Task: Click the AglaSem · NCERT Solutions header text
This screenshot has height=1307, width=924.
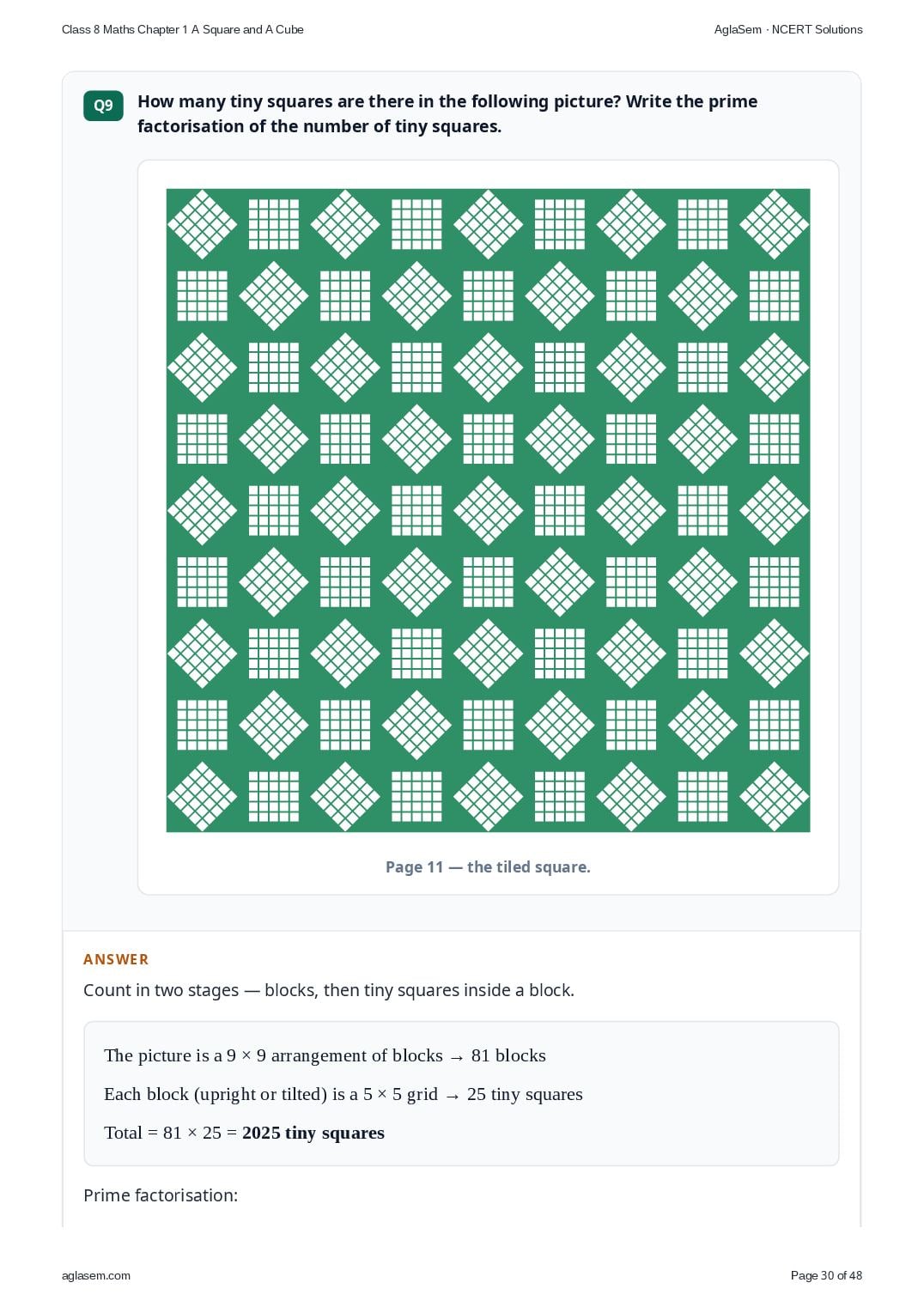Action: tap(788, 29)
